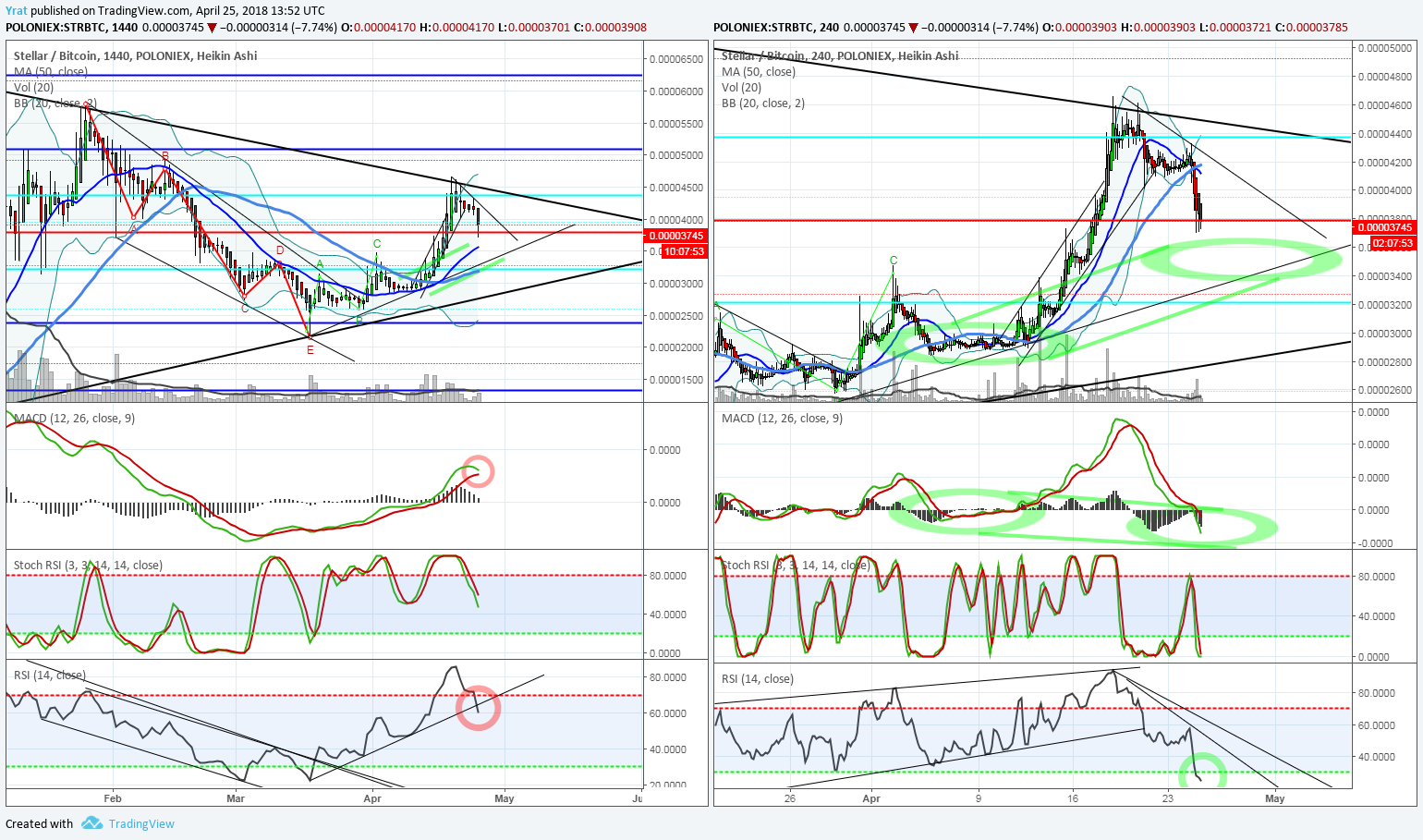Click the red 'D' wave label, 1440 chart
This screenshot has height=840, width=1423.
click(280, 250)
